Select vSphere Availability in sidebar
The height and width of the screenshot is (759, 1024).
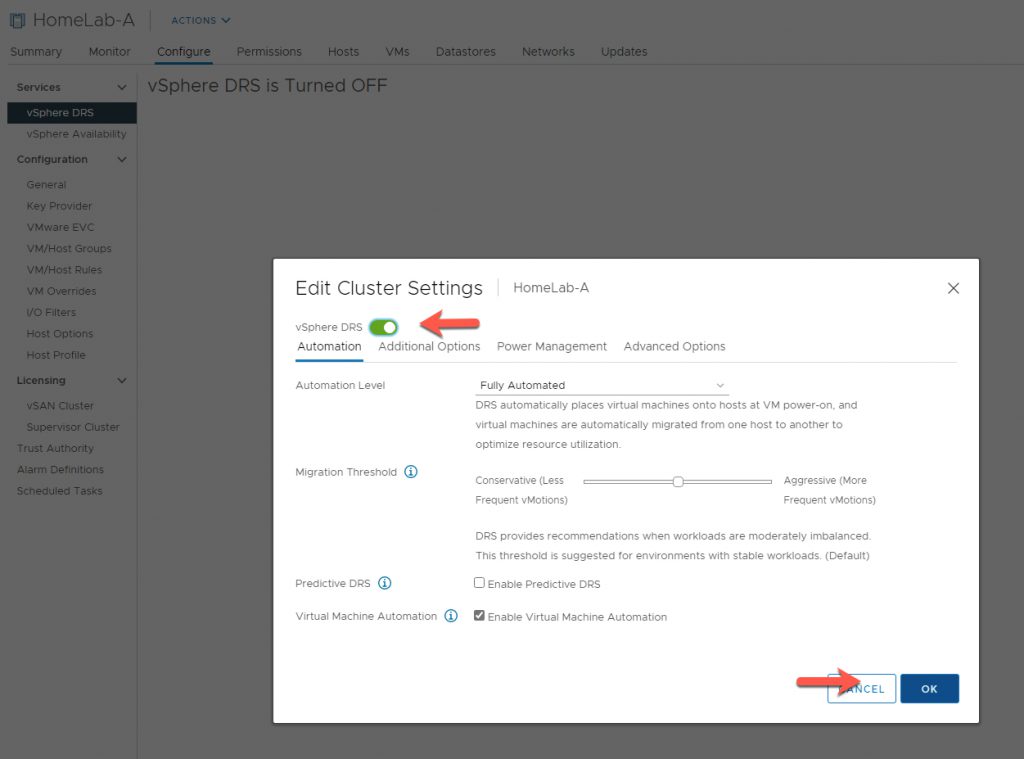(x=76, y=134)
